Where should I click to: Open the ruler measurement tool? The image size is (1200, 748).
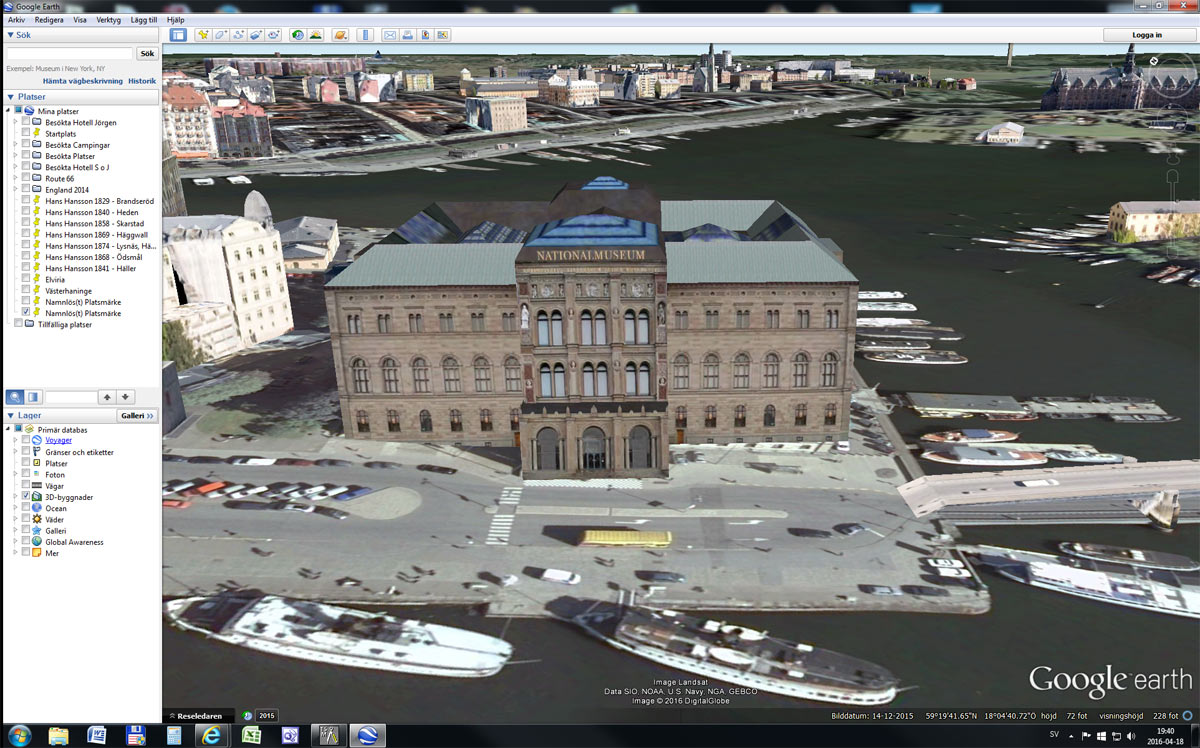365,35
